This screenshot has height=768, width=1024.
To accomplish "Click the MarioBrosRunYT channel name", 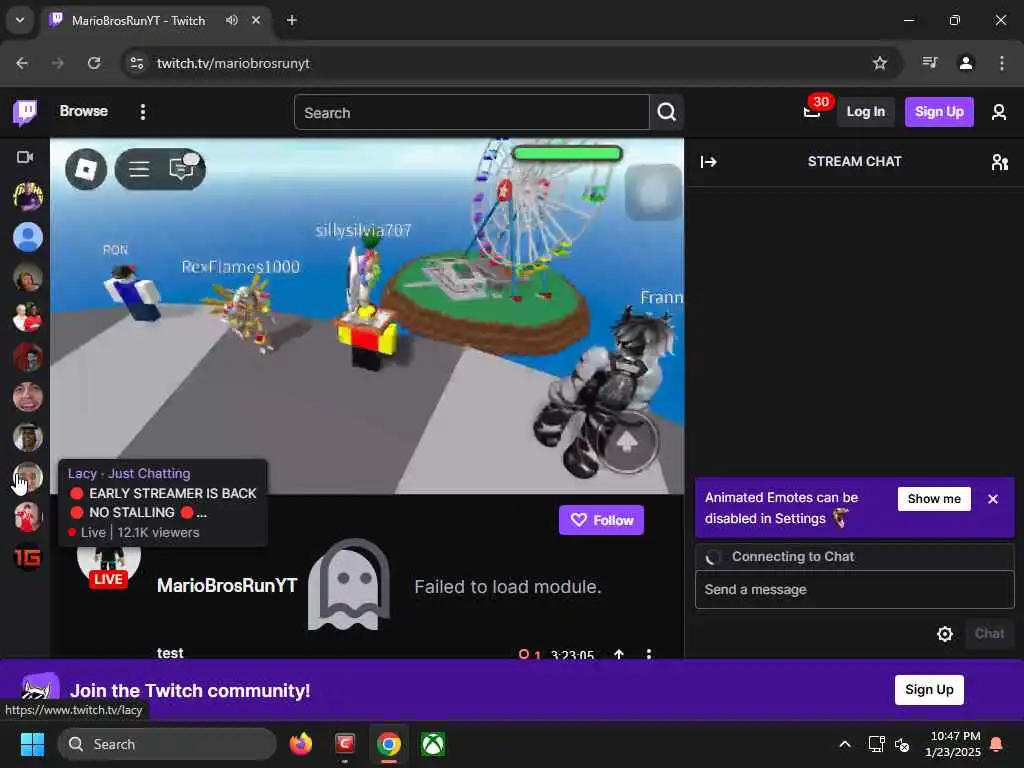I will [x=227, y=585].
